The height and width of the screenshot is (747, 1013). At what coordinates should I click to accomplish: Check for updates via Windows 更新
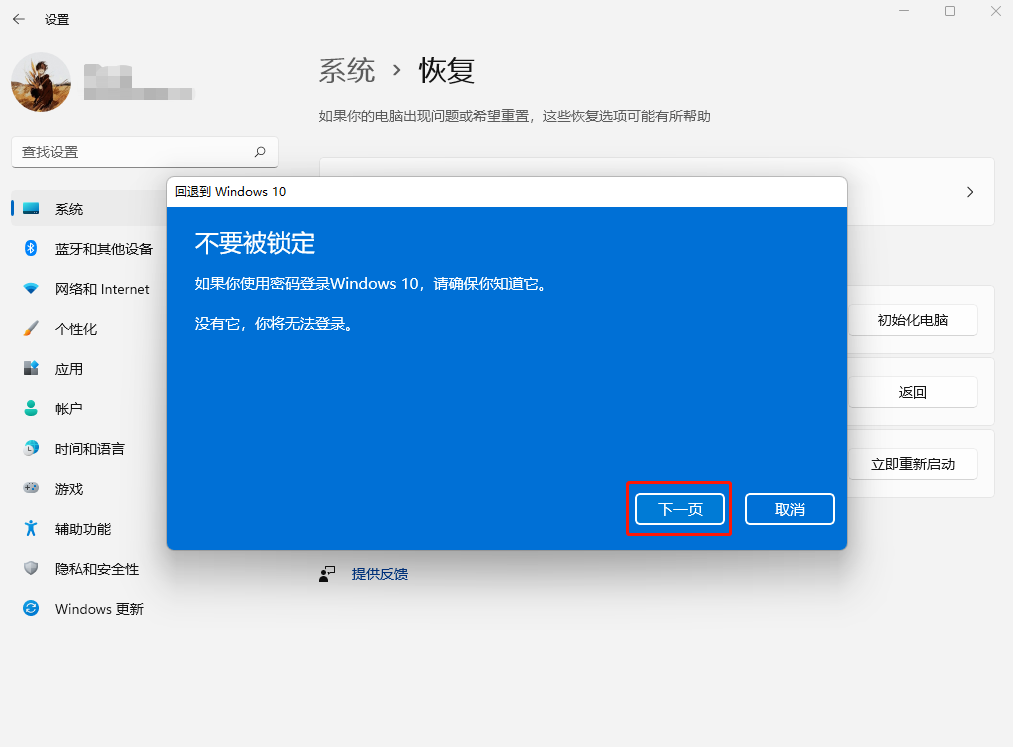coord(99,608)
